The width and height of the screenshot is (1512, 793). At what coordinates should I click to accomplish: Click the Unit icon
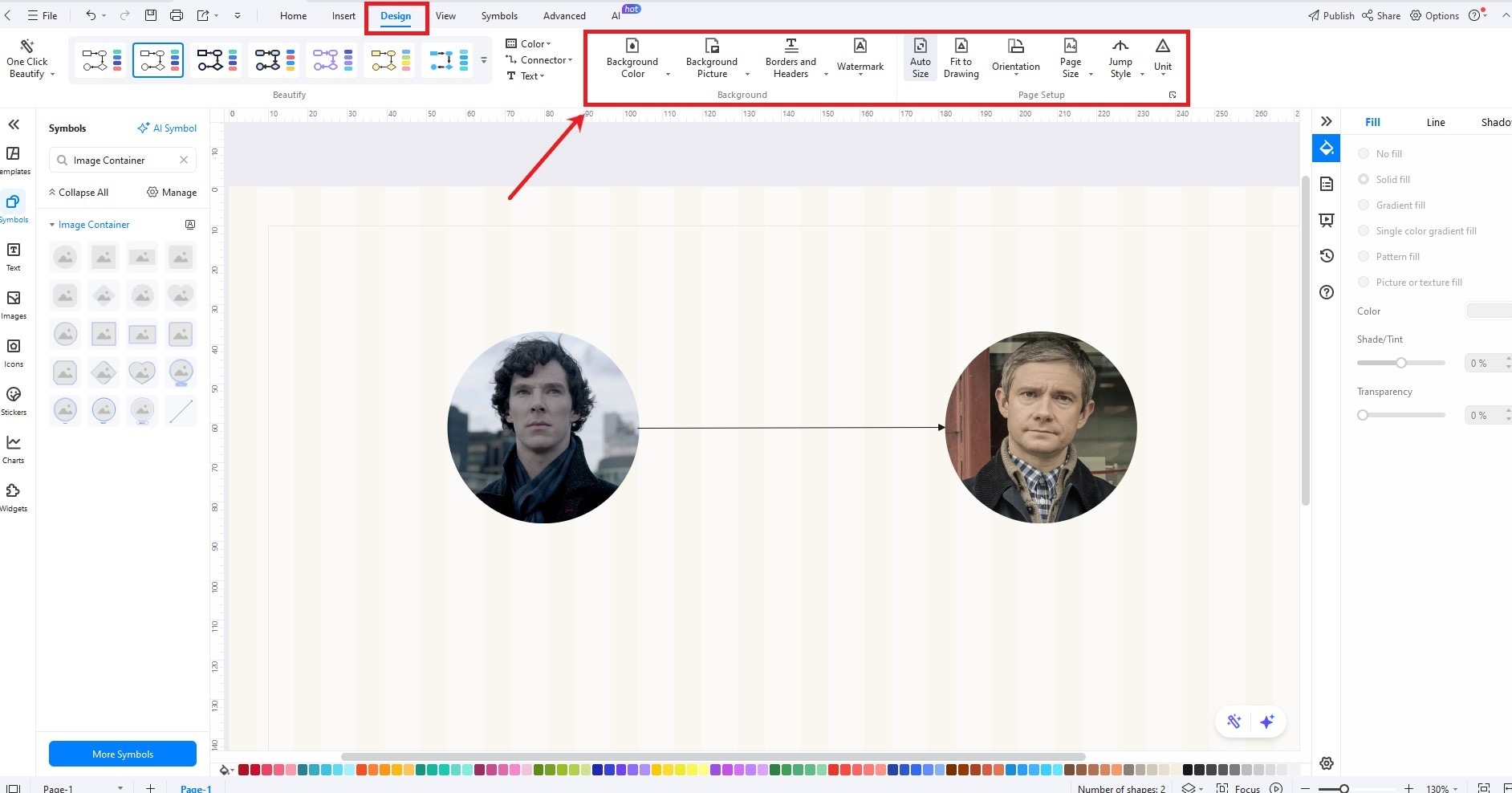click(1163, 46)
